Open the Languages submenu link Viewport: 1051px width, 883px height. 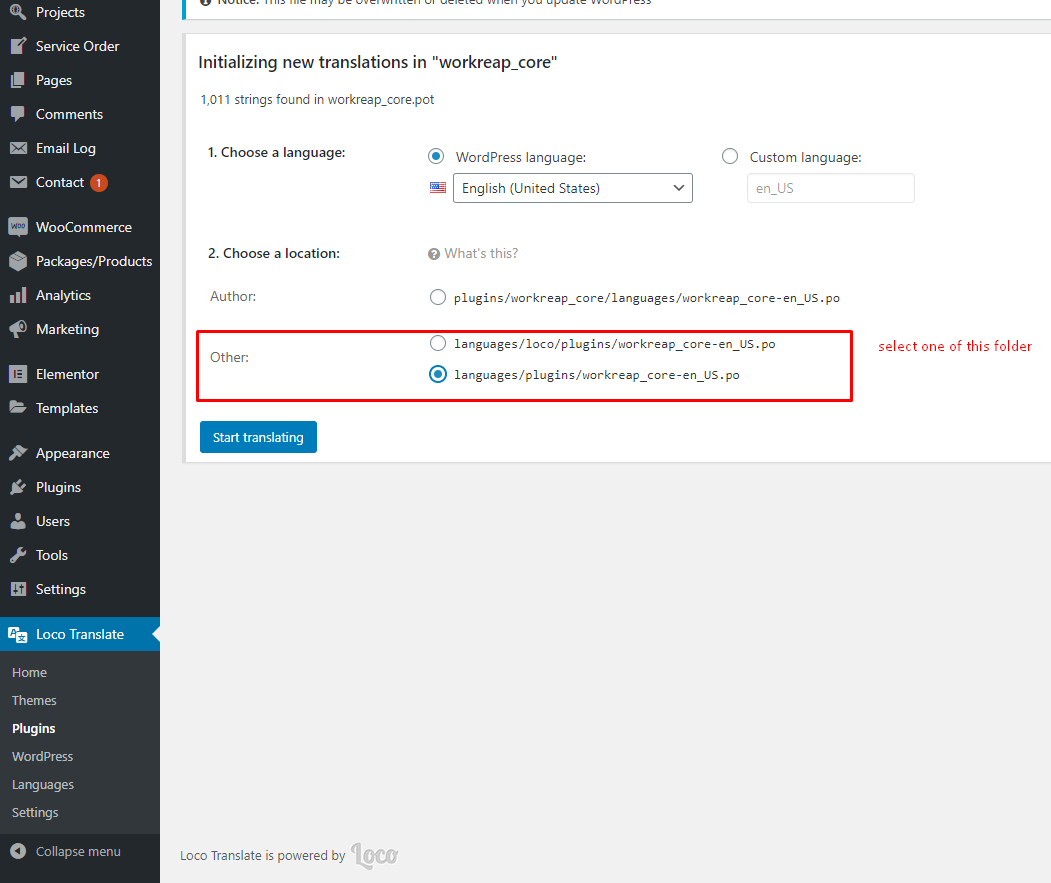tap(43, 784)
